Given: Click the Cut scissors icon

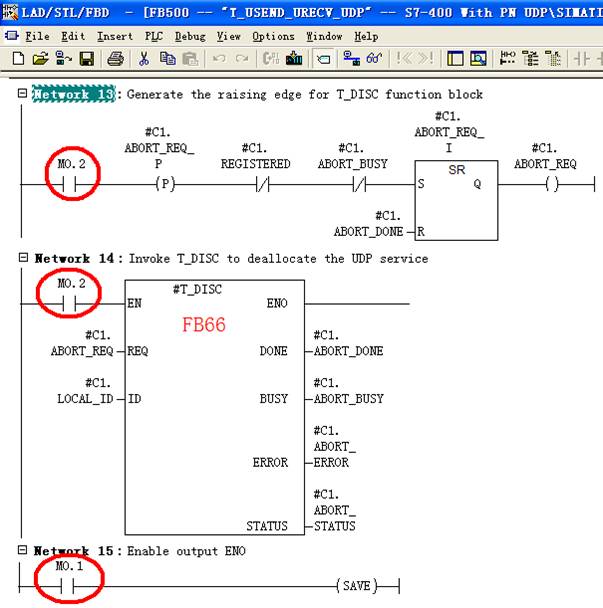Looking at the screenshot, I should pyautogui.click(x=144, y=59).
